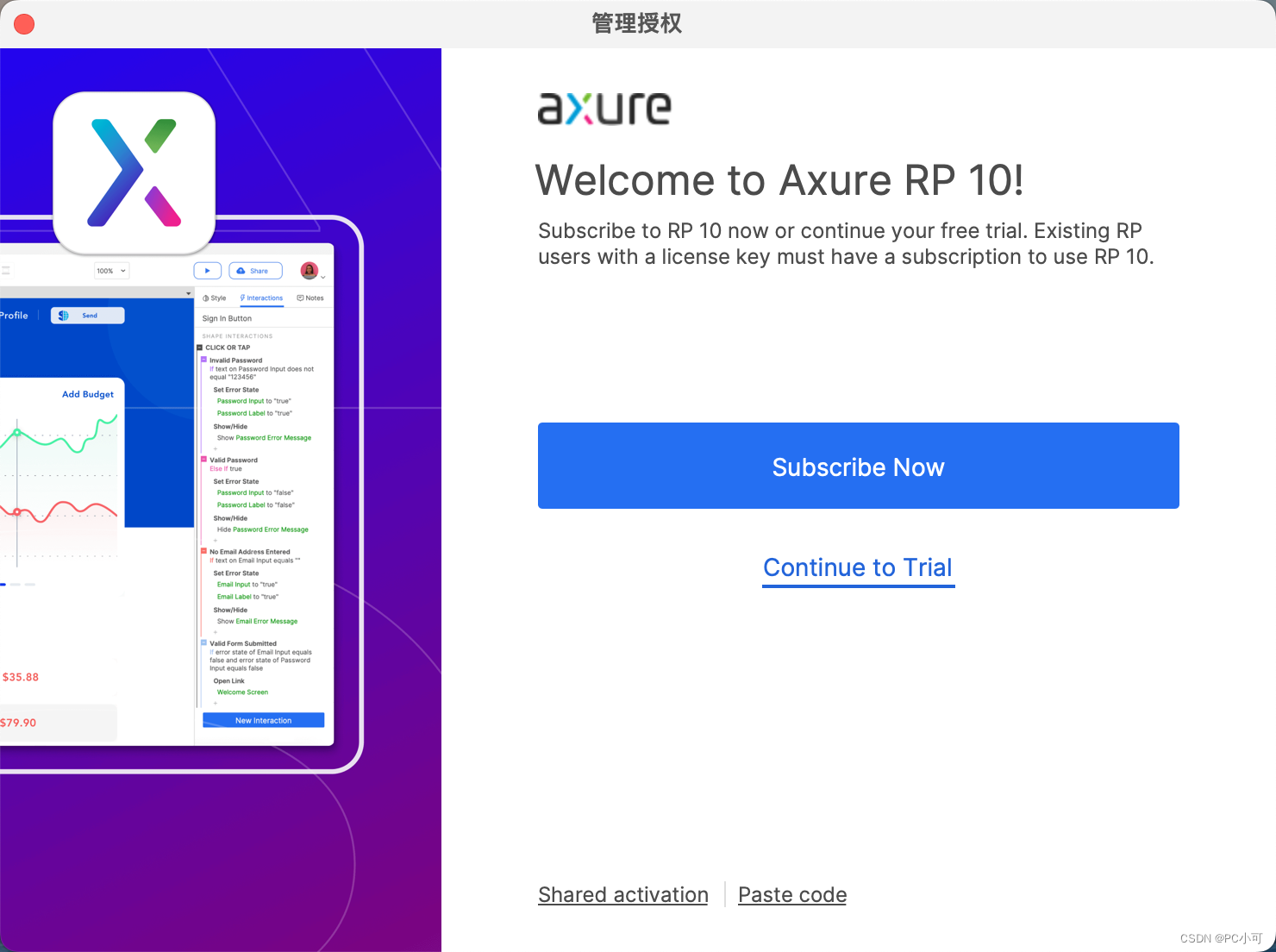Viewport: 1276px width, 952px height.
Task: Click the preview play icon in illustration
Action: pos(207,271)
